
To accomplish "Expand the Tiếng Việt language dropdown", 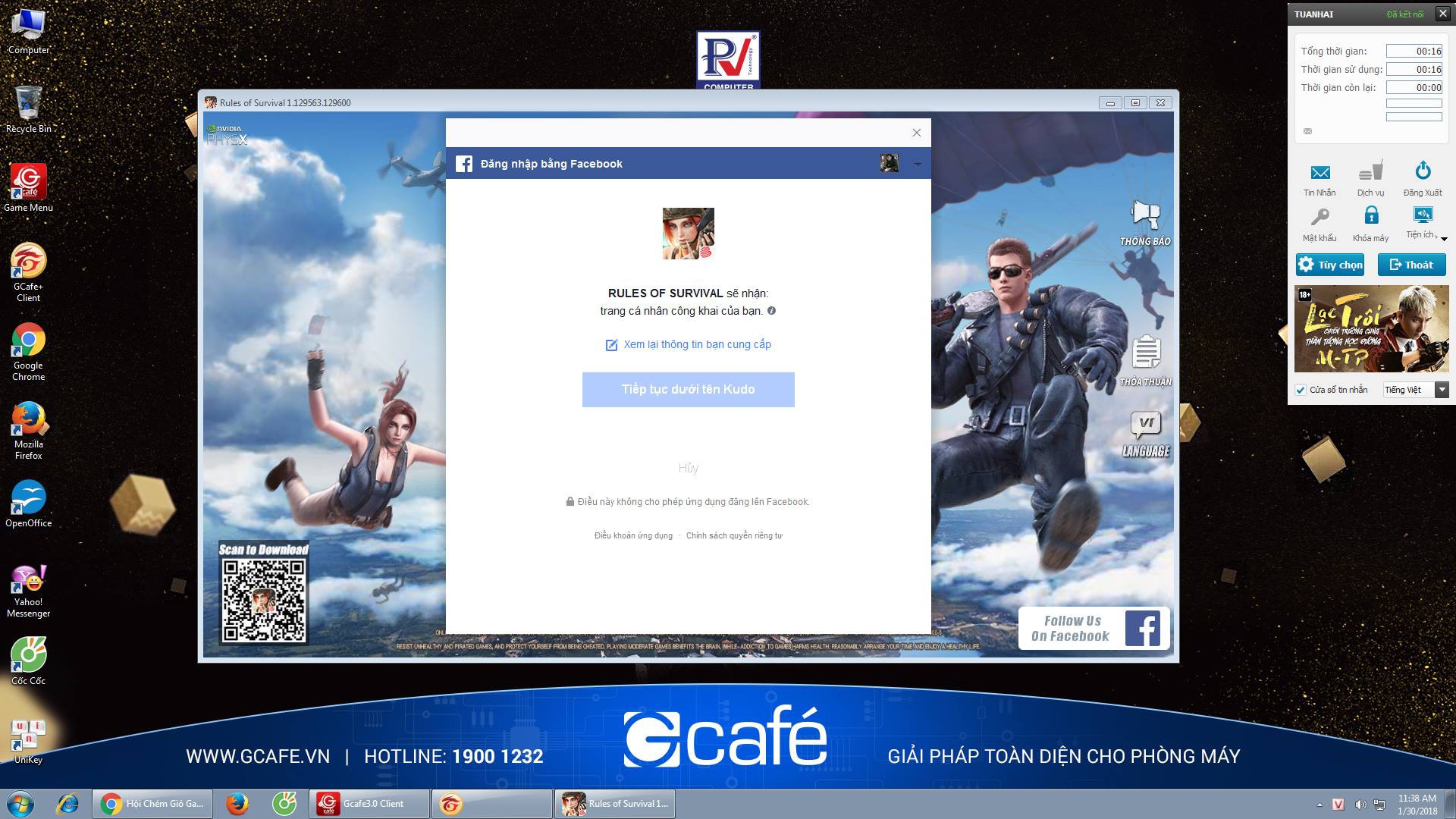I will (x=1442, y=390).
